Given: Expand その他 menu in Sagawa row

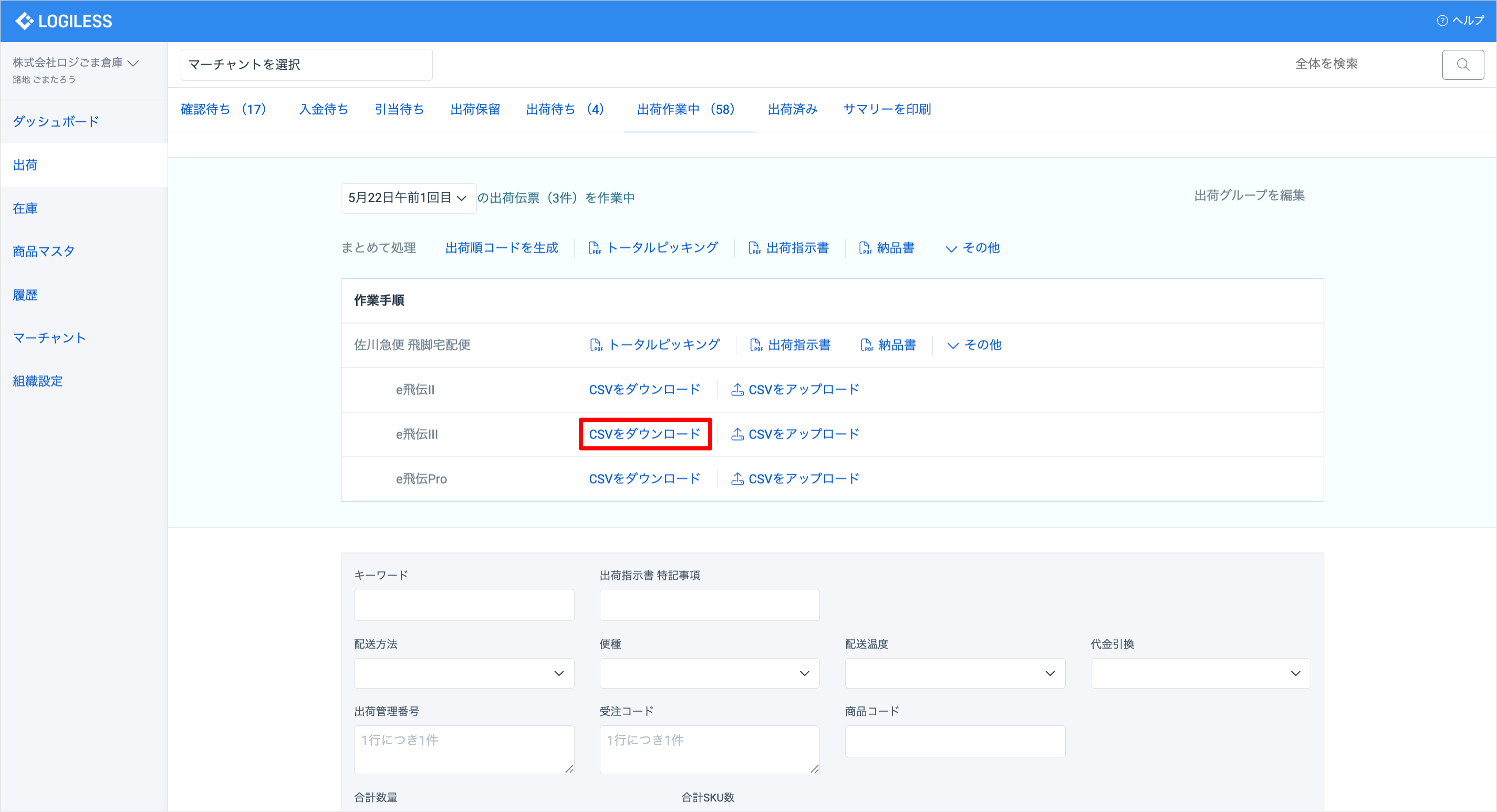Looking at the screenshot, I should [974, 345].
